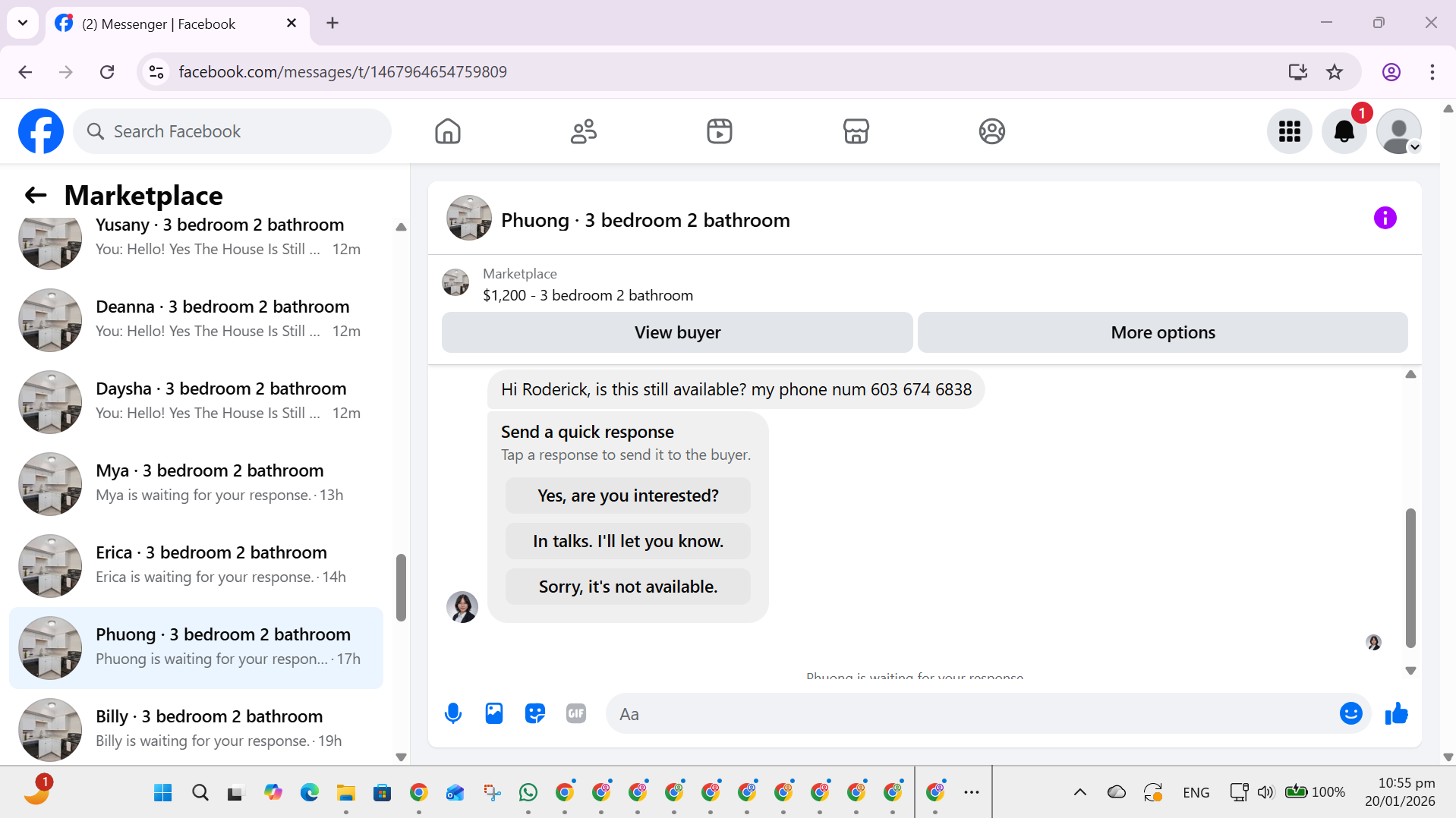Attach a photo using the image icon
1456x818 pixels.
coord(494,713)
